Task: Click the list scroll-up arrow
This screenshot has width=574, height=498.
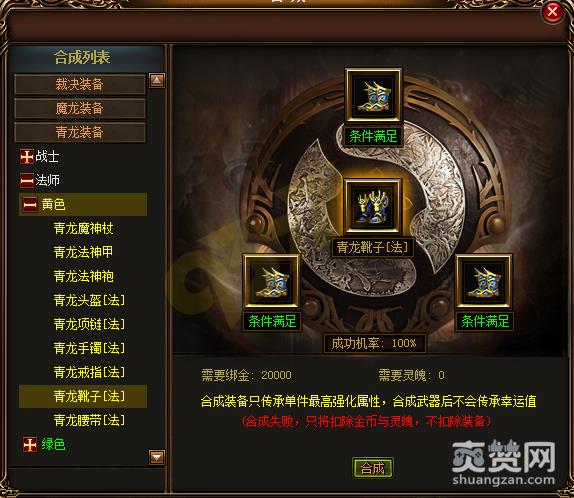Action: tap(157, 80)
